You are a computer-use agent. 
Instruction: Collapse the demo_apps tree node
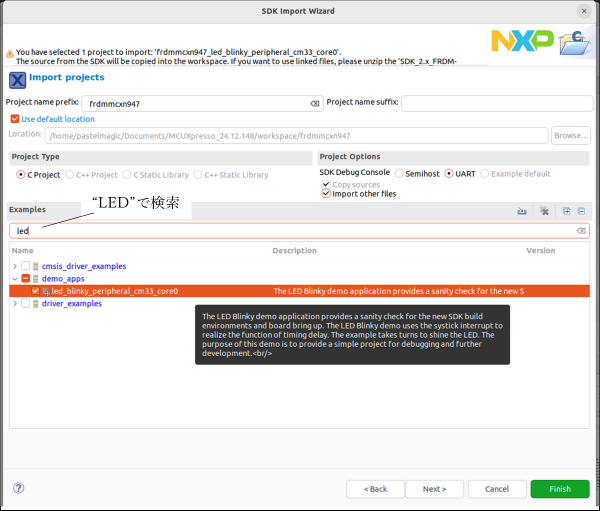click(14, 279)
